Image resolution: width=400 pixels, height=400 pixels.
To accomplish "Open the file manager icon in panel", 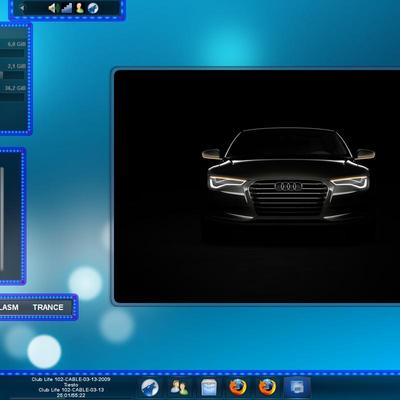I will pos(209,388).
